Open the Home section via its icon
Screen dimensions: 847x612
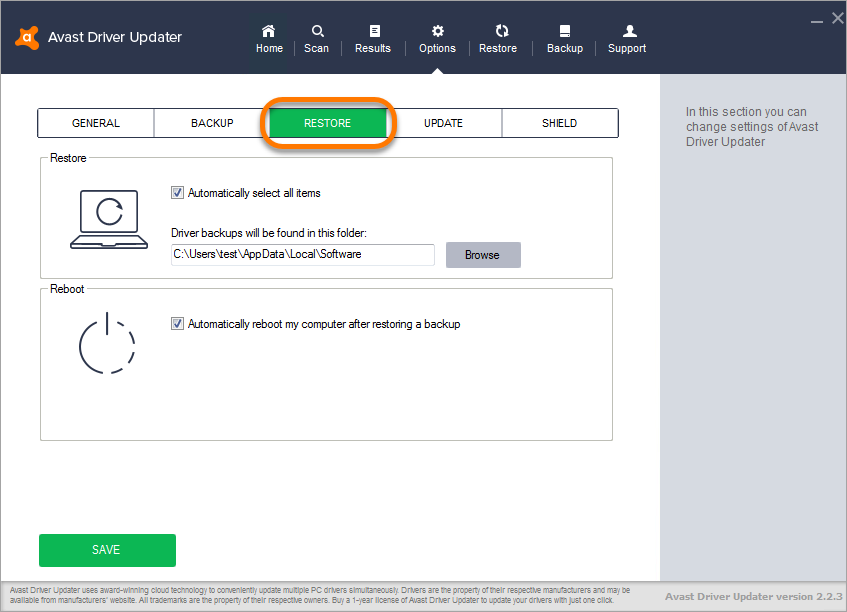point(269,37)
